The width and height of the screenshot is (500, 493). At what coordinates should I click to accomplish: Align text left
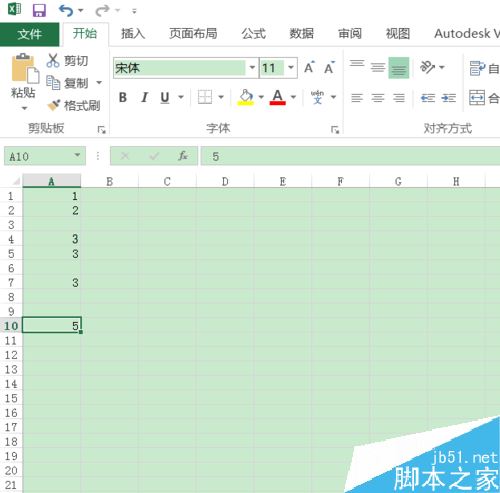[x=357, y=98]
